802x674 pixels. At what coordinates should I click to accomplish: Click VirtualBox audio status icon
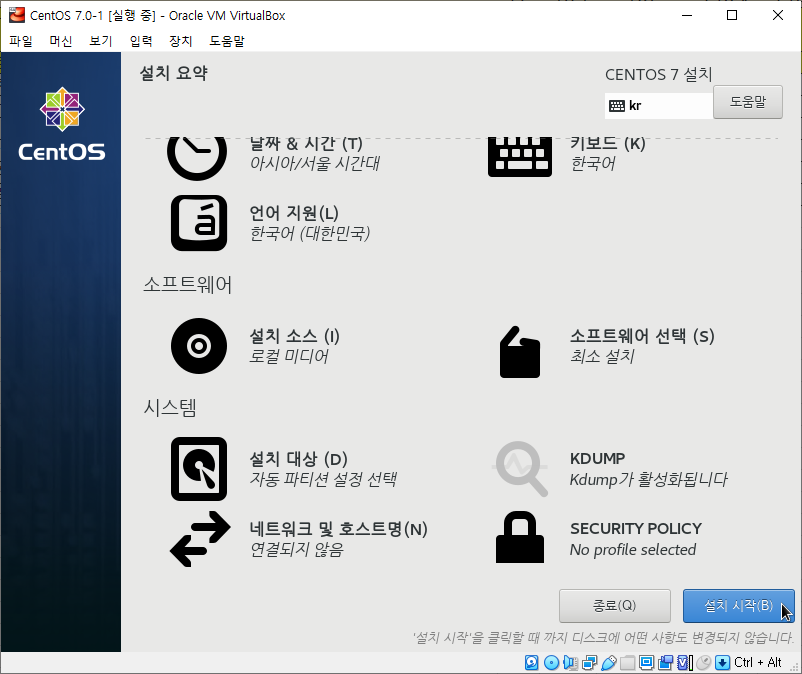[x=570, y=663]
